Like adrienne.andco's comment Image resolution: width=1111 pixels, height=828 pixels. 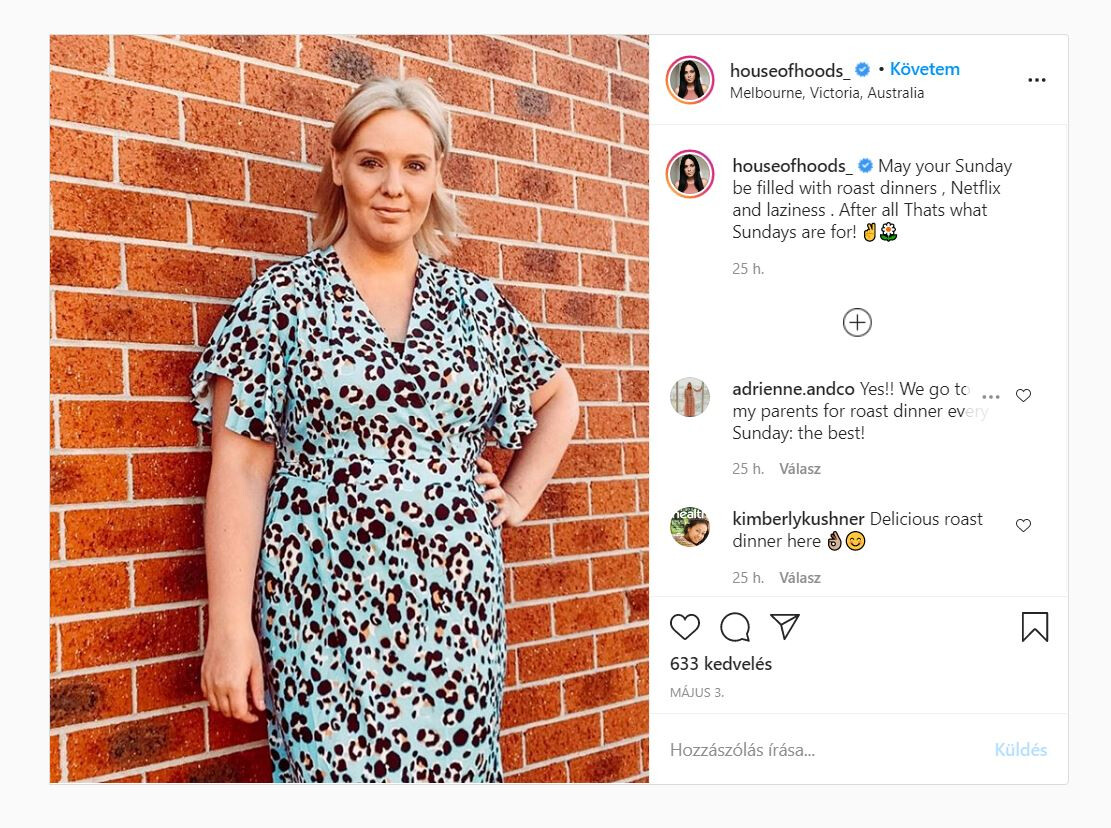(1023, 395)
